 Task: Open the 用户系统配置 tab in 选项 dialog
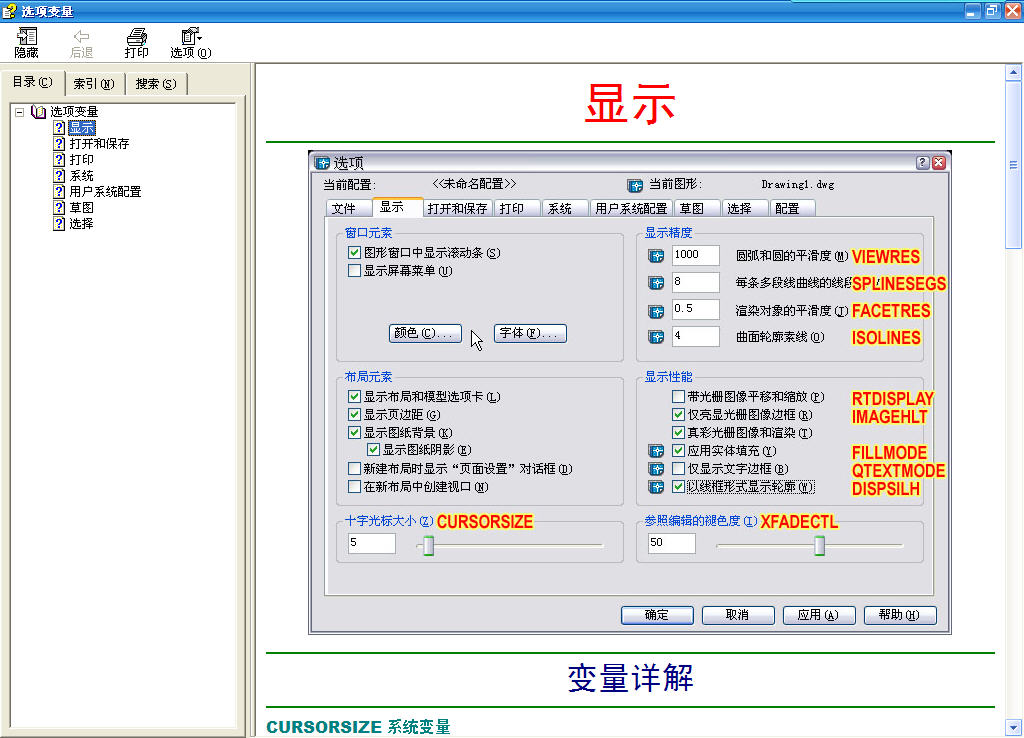(x=631, y=208)
